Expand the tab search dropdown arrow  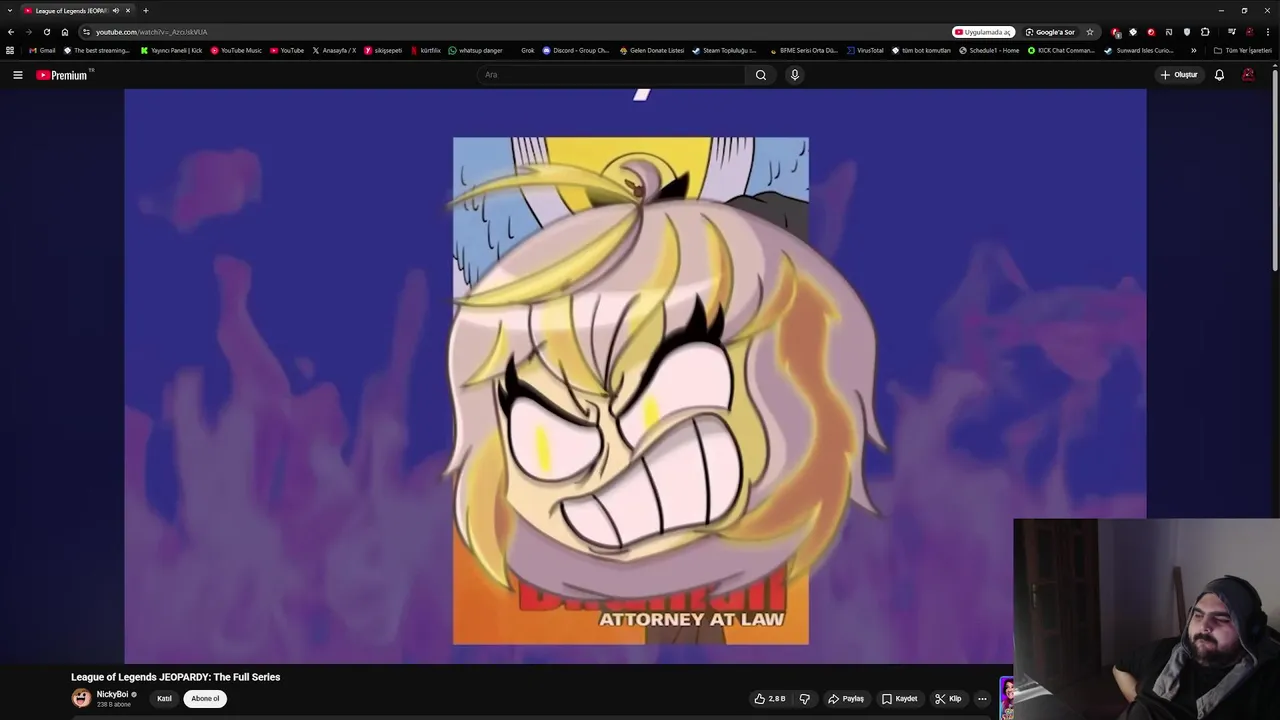(x=9, y=11)
